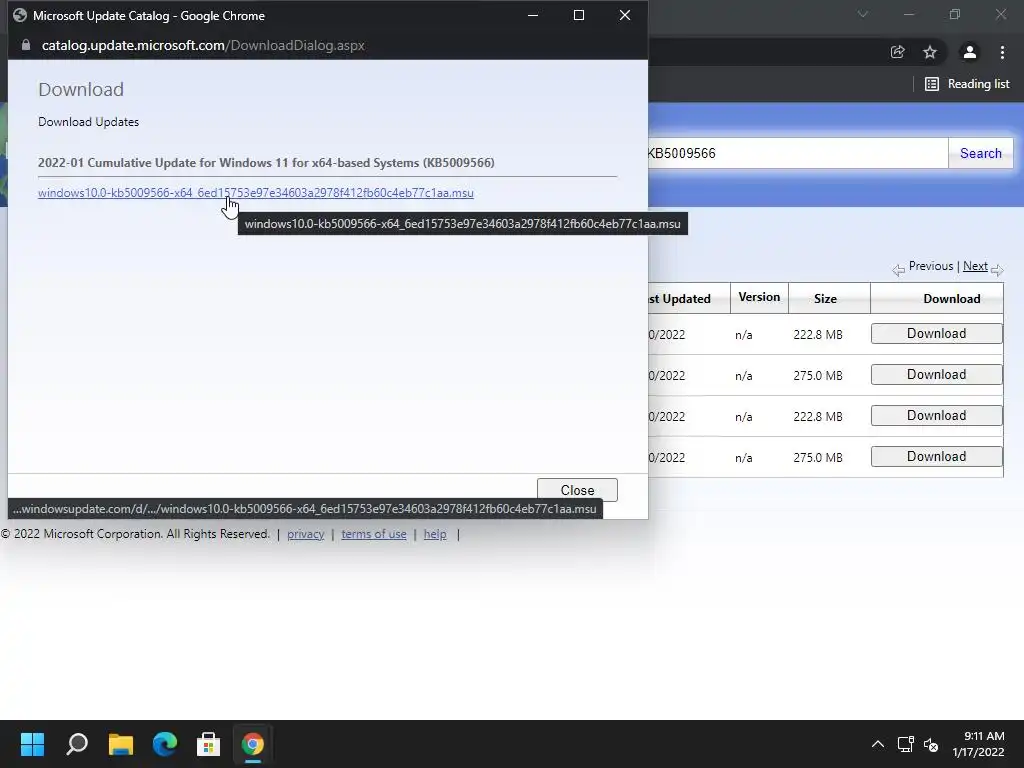Go to Next results page
Viewport: 1024px width, 768px height.
point(975,266)
